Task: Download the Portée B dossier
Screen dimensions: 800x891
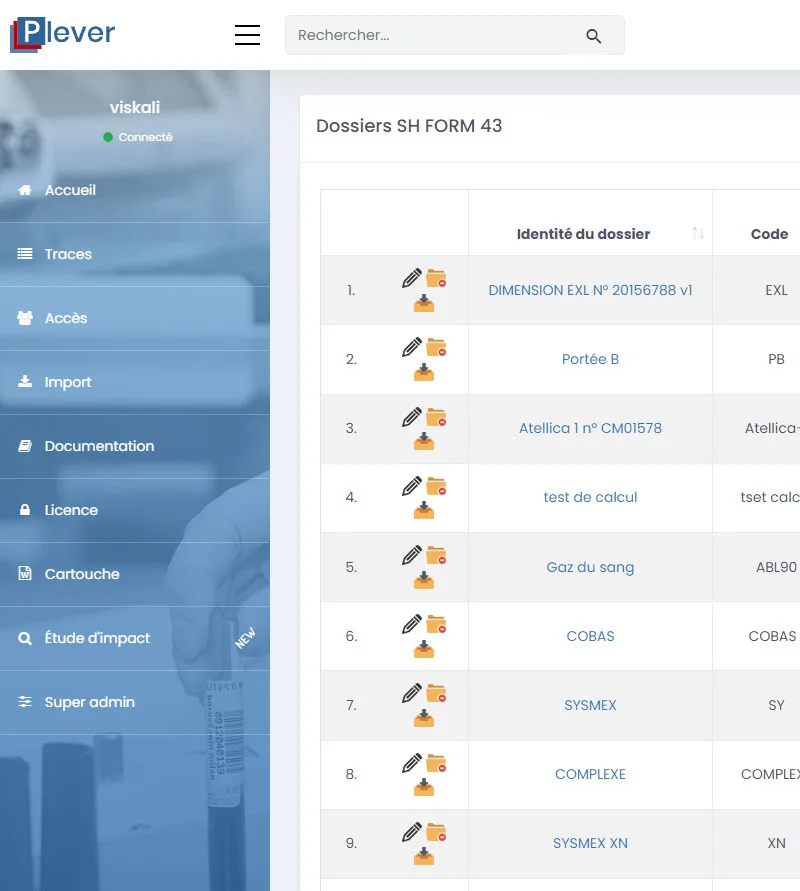Action: pos(424,372)
